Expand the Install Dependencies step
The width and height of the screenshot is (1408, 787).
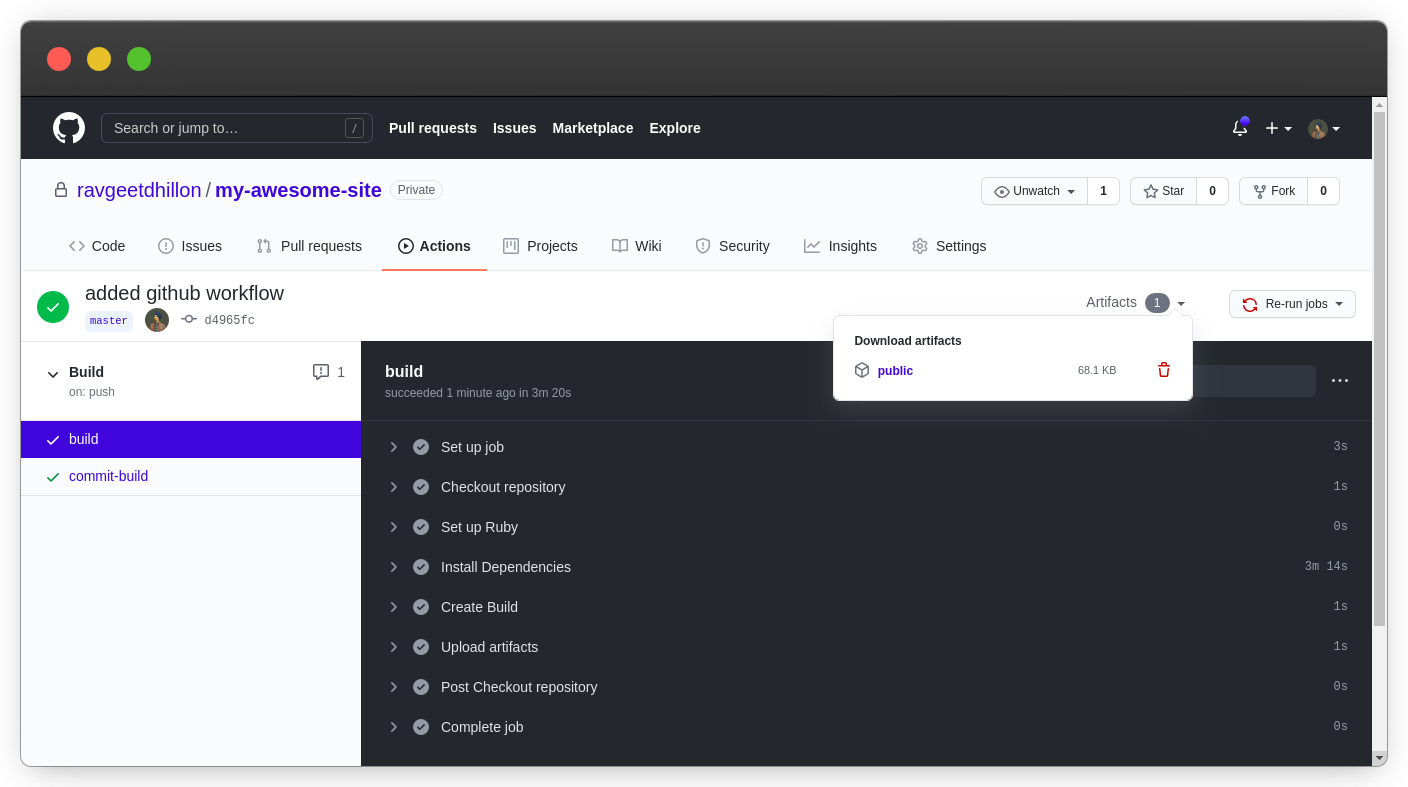tap(393, 567)
